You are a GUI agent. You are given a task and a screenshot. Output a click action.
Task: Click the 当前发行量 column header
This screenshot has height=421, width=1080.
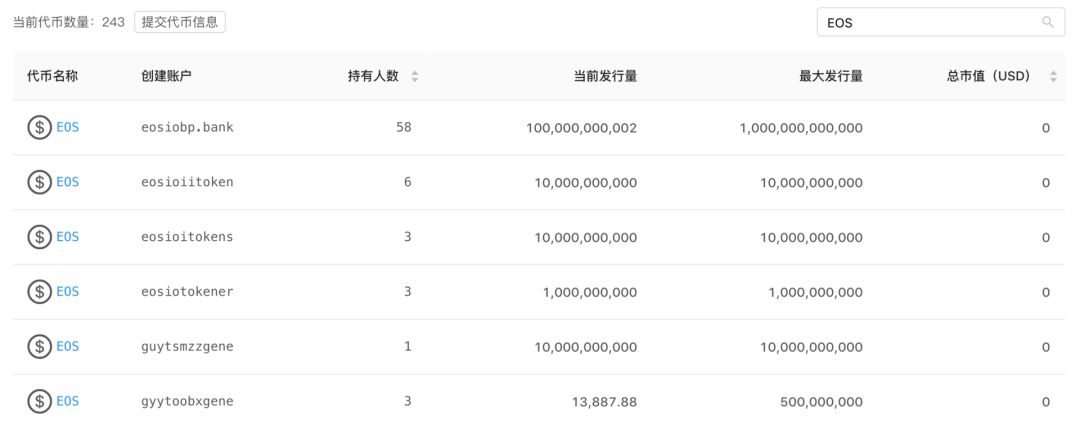click(x=605, y=76)
